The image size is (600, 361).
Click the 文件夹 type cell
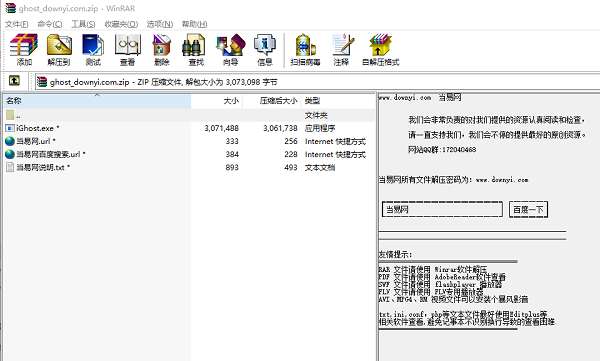point(316,115)
